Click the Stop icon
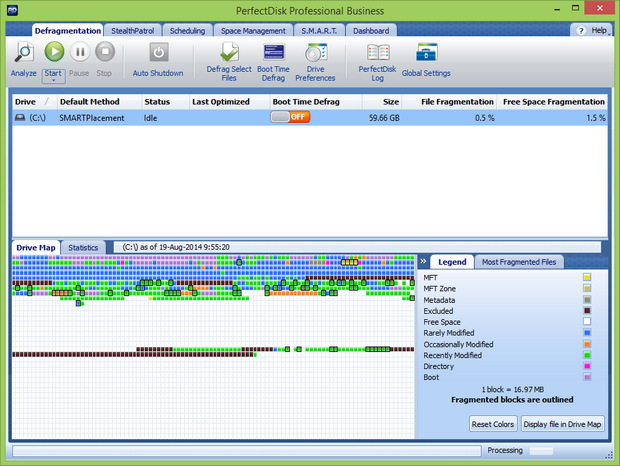620x466 pixels. coord(105,52)
